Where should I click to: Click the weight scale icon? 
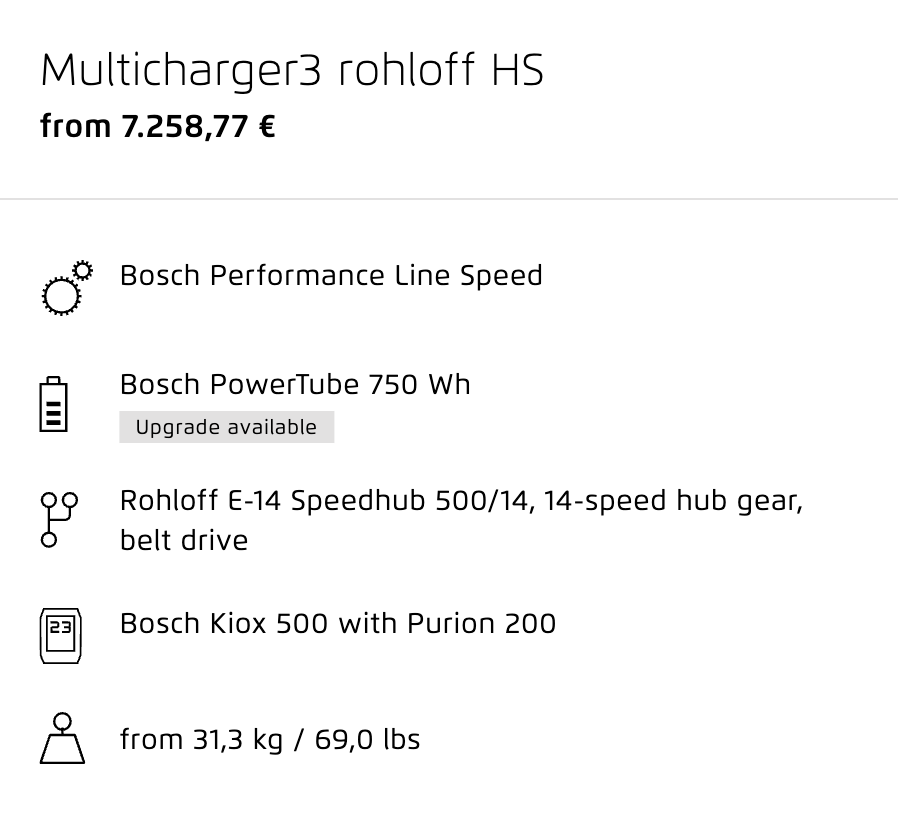tap(62, 738)
